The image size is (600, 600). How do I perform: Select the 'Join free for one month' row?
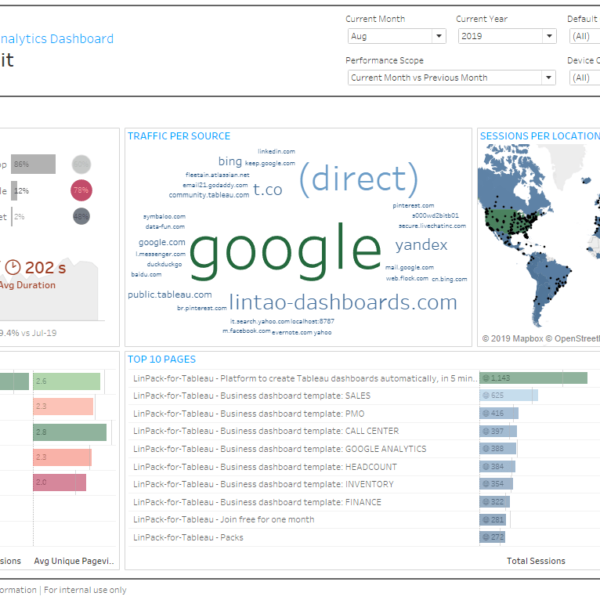pos(303,520)
